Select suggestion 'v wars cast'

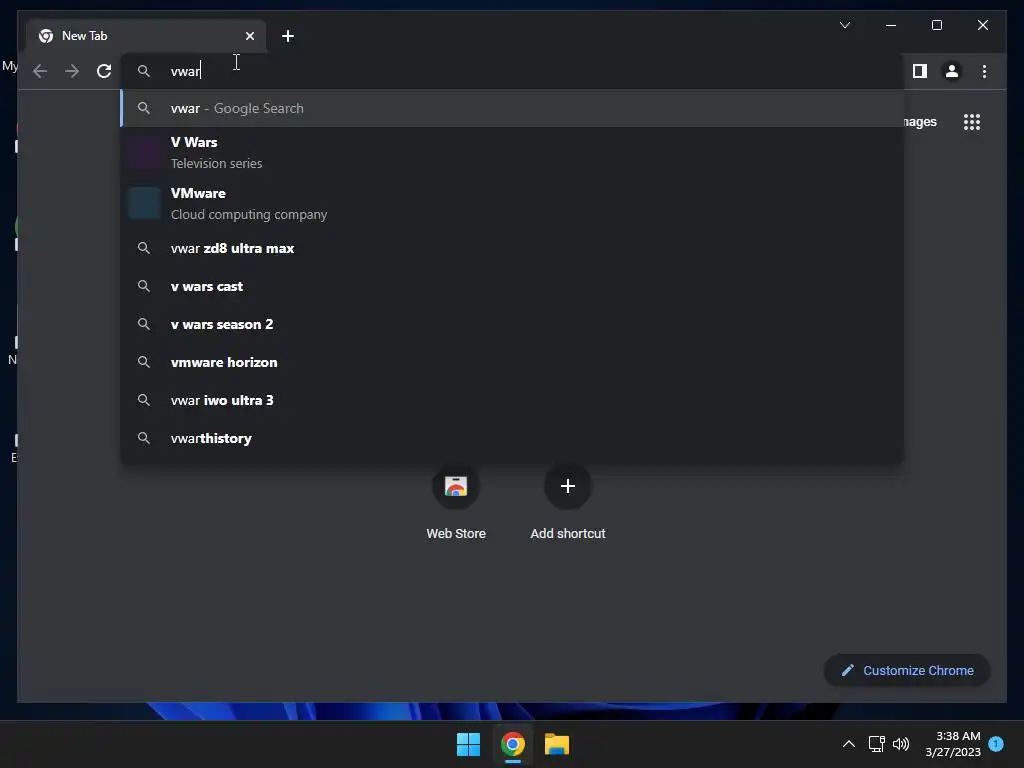pyautogui.click(x=513, y=286)
